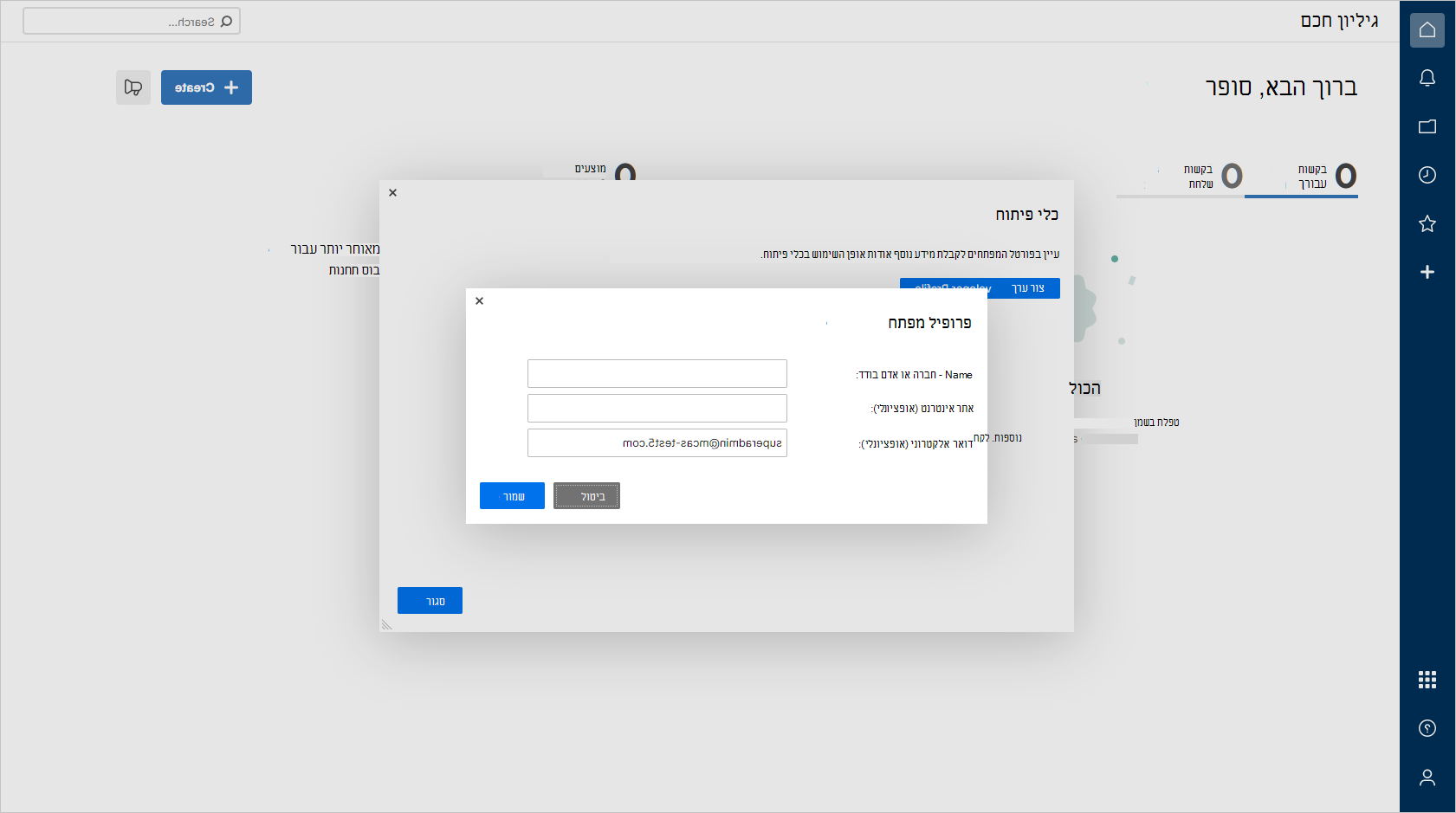Switch to the בקשות עבורך tab

pyautogui.click(x=1301, y=177)
